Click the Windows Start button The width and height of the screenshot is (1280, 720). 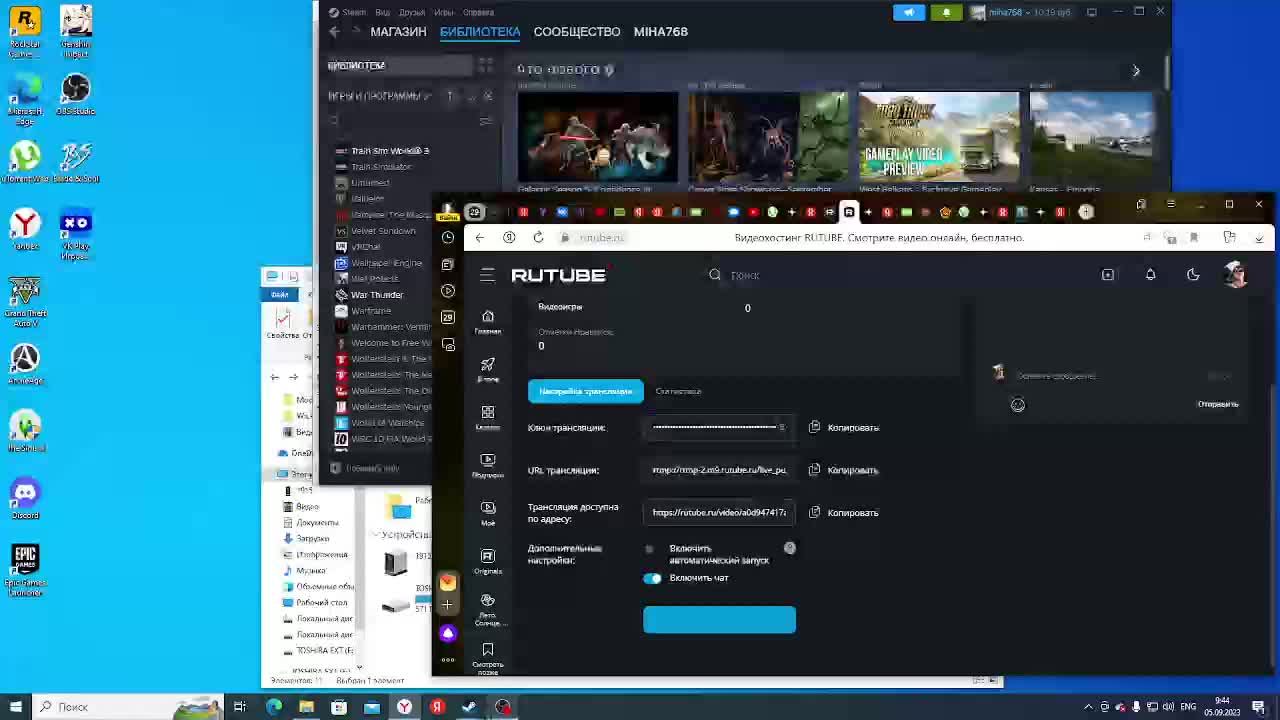pyautogui.click(x=14, y=707)
